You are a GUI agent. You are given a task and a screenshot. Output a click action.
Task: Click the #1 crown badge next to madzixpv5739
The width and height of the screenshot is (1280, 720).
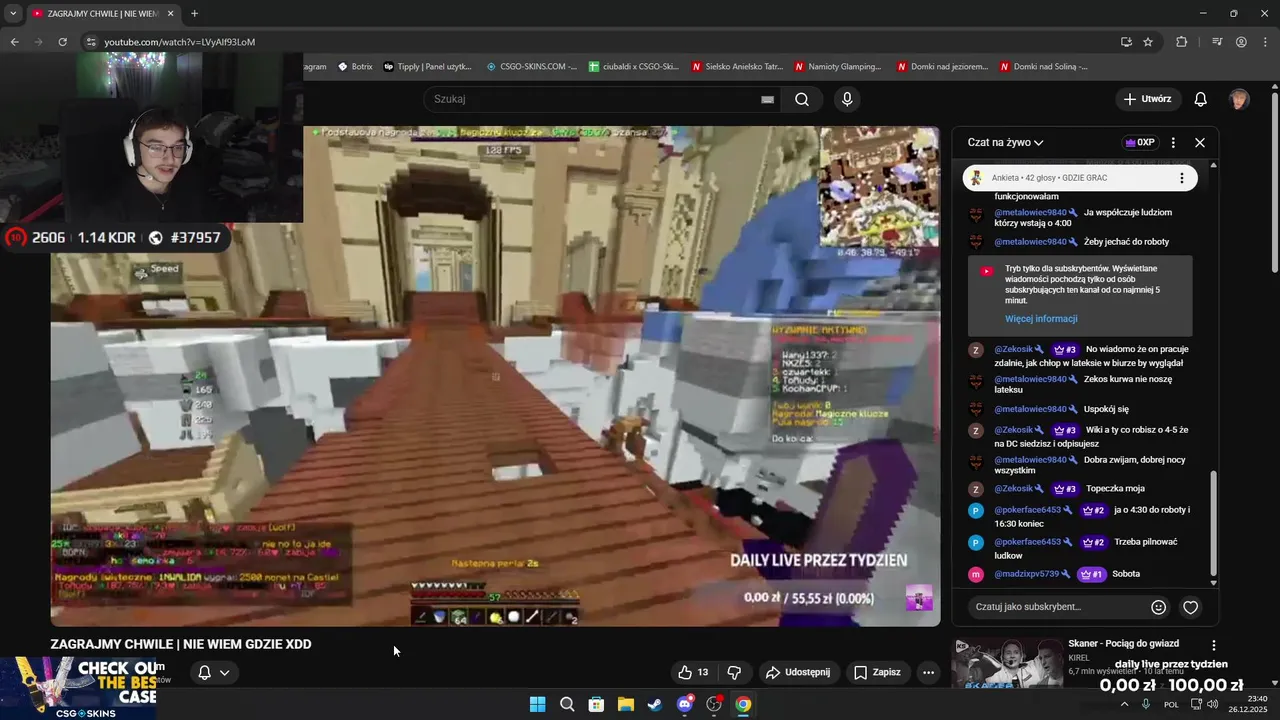(1090, 574)
